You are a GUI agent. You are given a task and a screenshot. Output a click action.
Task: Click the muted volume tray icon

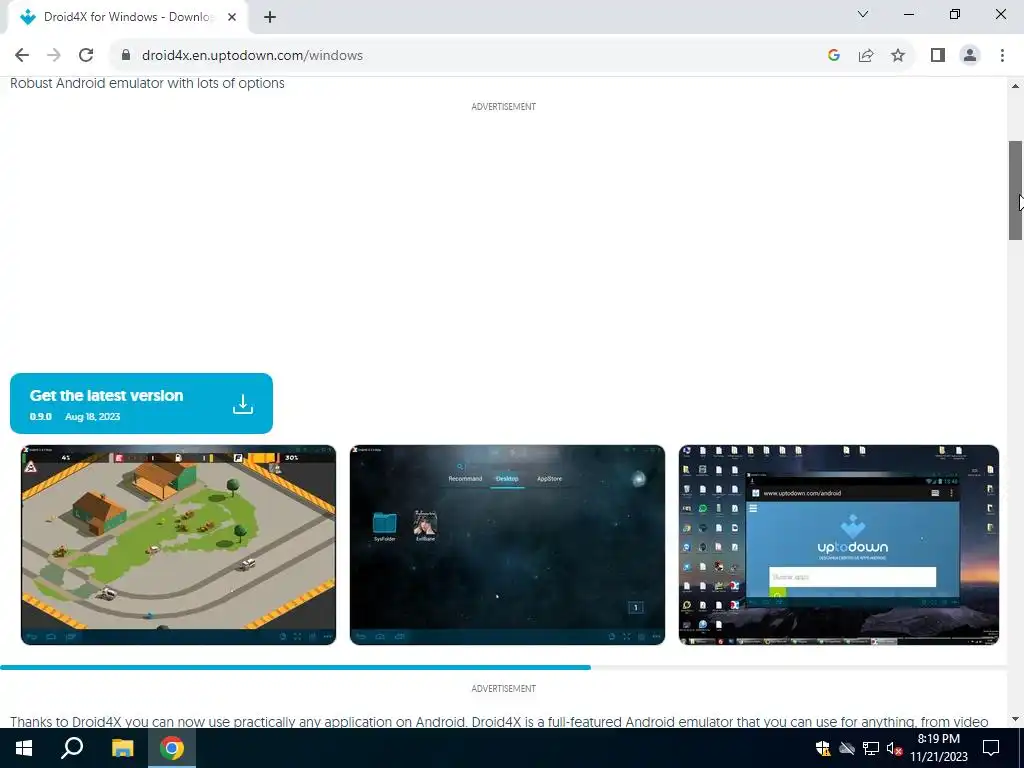pos(894,748)
